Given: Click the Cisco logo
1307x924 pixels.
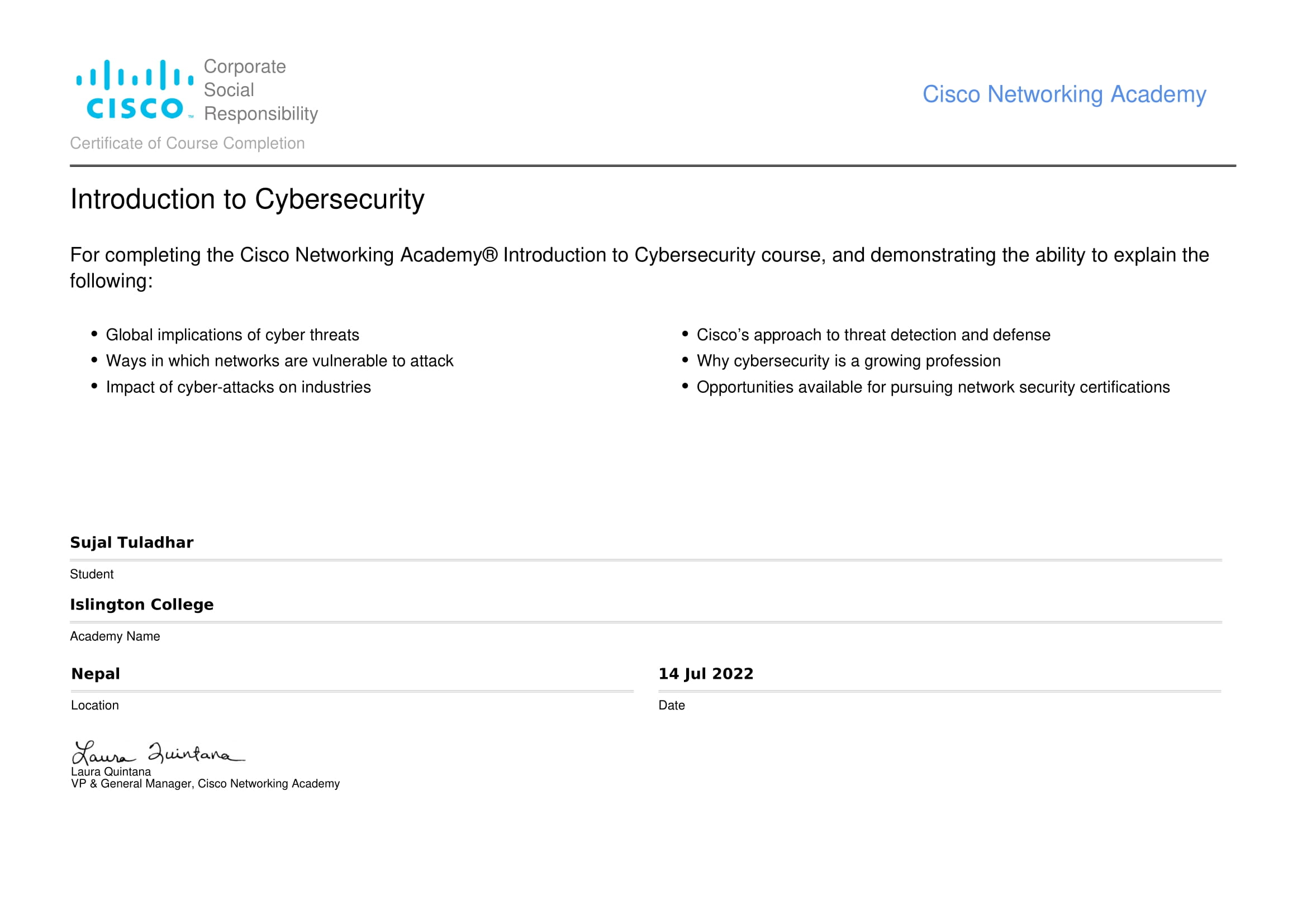Looking at the screenshot, I should pos(135,90).
